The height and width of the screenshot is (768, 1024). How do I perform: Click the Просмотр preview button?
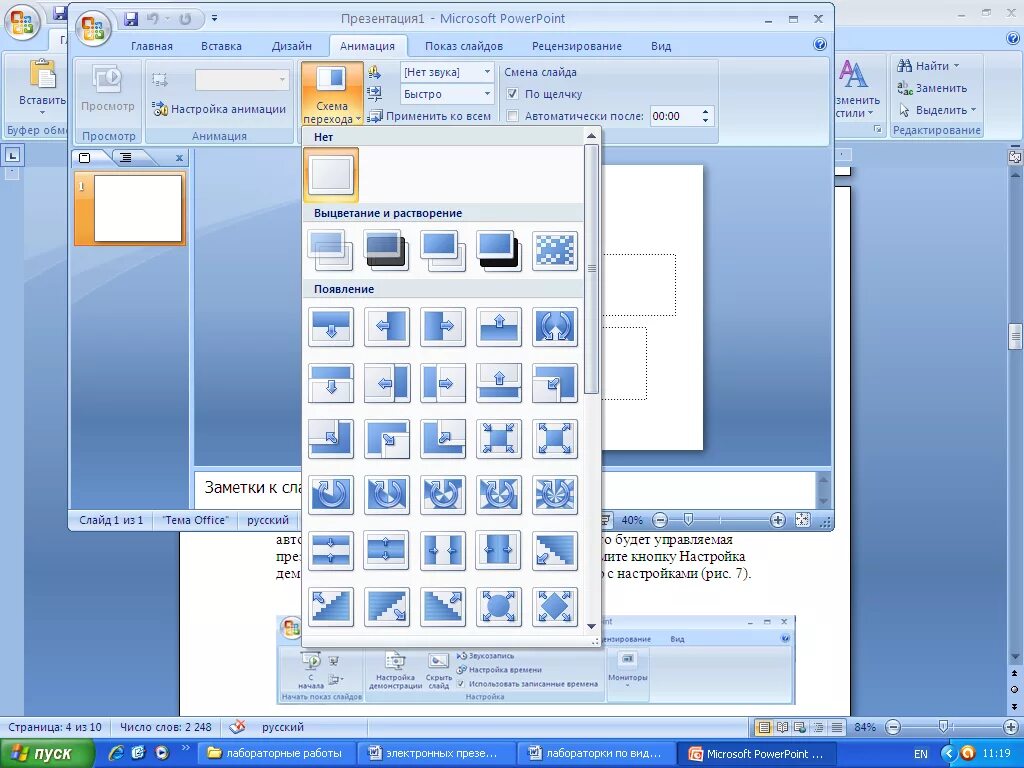pyautogui.click(x=108, y=88)
